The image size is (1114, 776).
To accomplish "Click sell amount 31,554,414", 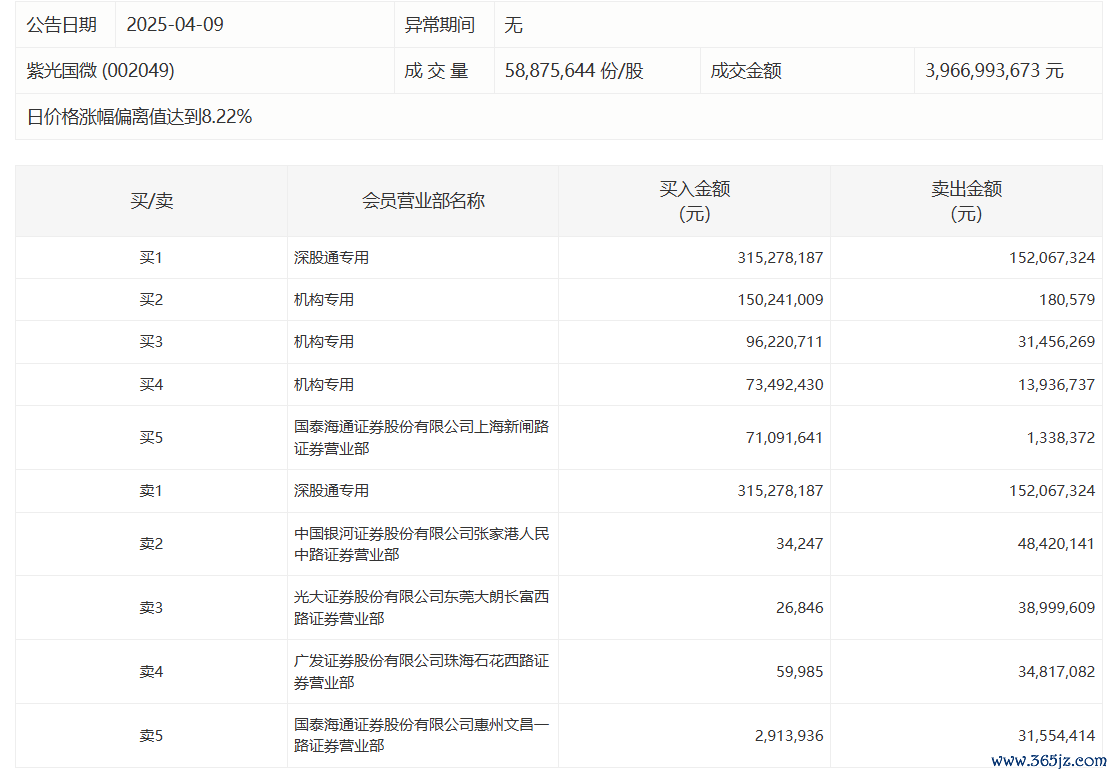I will pos(1056,736).
